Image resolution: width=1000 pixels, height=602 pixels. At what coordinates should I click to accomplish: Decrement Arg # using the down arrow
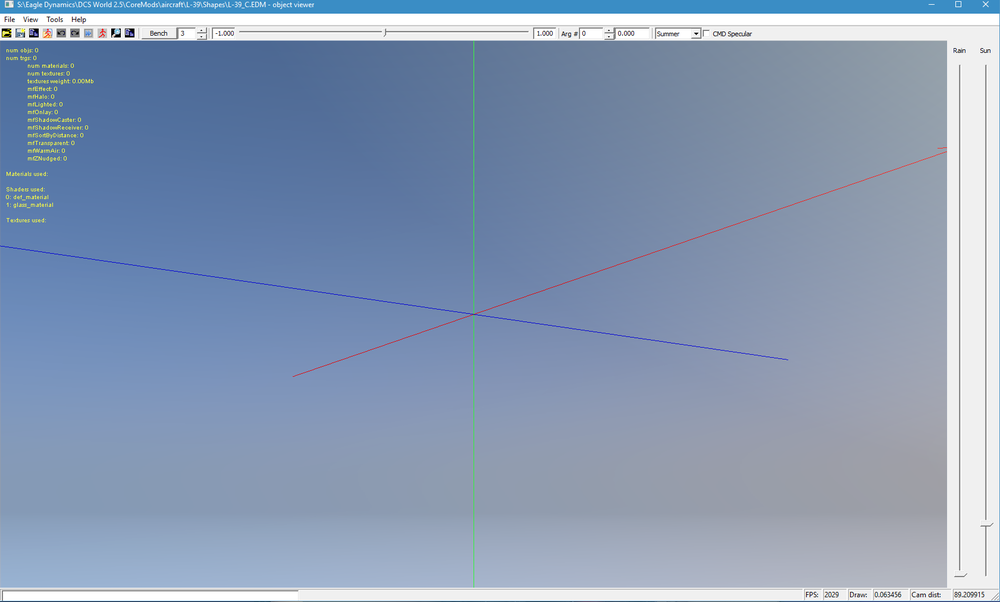tap(609, 36)
